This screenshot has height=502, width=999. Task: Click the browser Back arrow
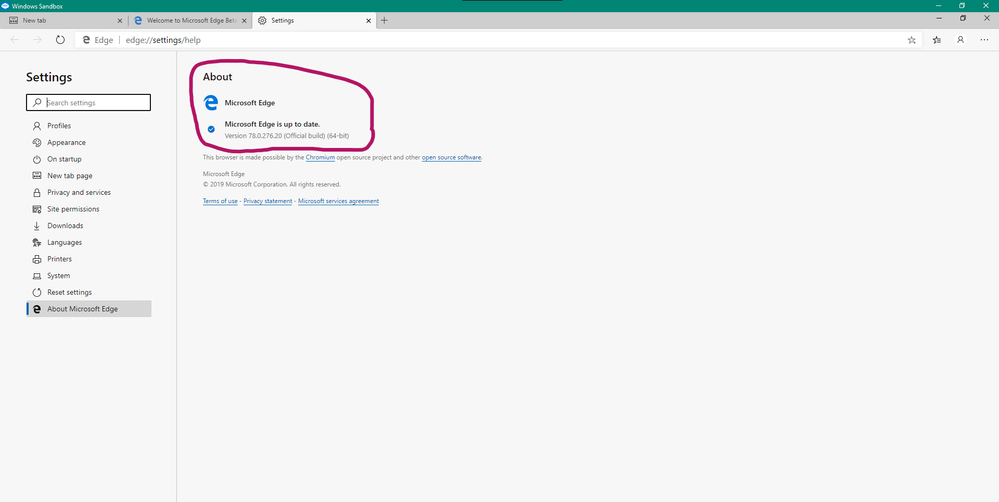(x=15, y=39)
